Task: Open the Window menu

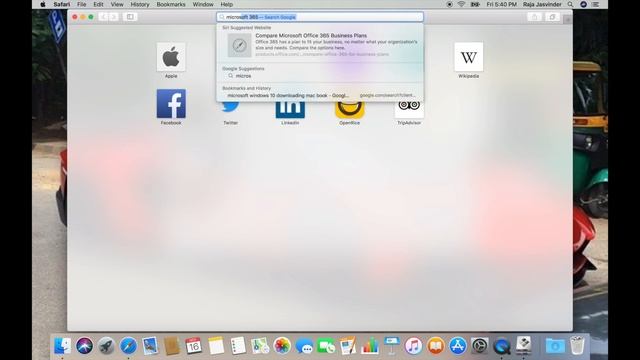Action: click(x=203, y=4)
